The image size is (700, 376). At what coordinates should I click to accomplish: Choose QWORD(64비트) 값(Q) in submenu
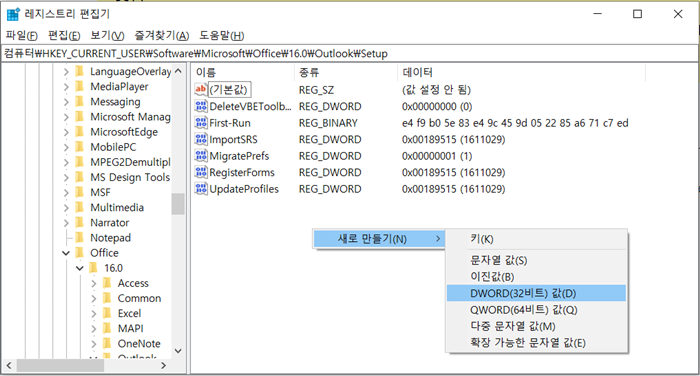536,310
